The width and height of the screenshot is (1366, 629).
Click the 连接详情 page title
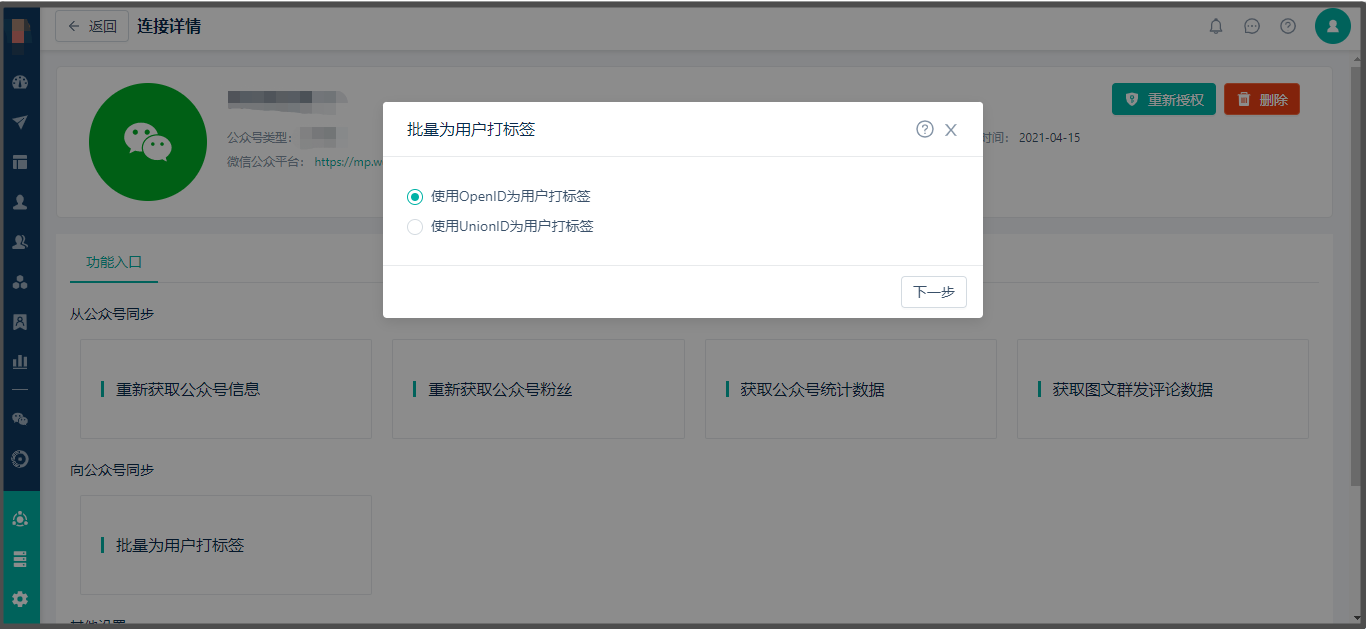(x=169, y=26)
